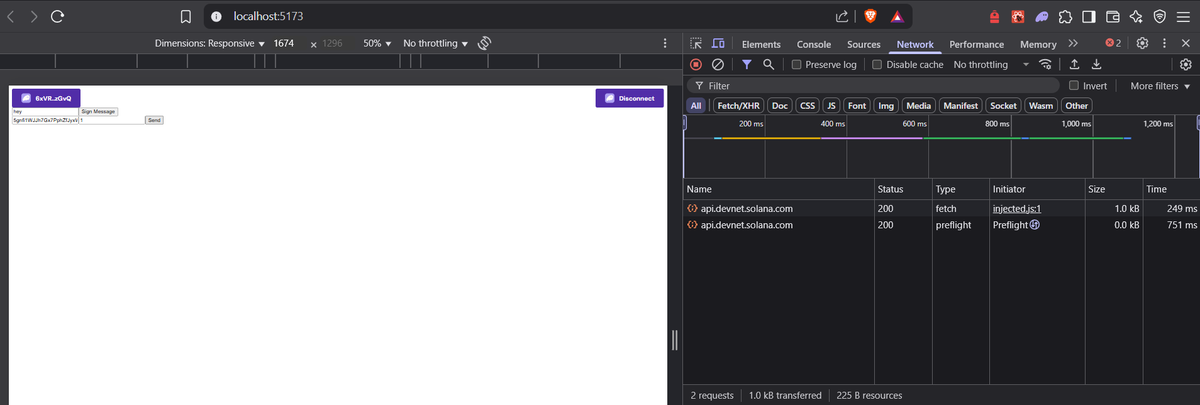View site information icon in address bar
1200x405 pixels.
pyautogui.click(x=215, y=16)
